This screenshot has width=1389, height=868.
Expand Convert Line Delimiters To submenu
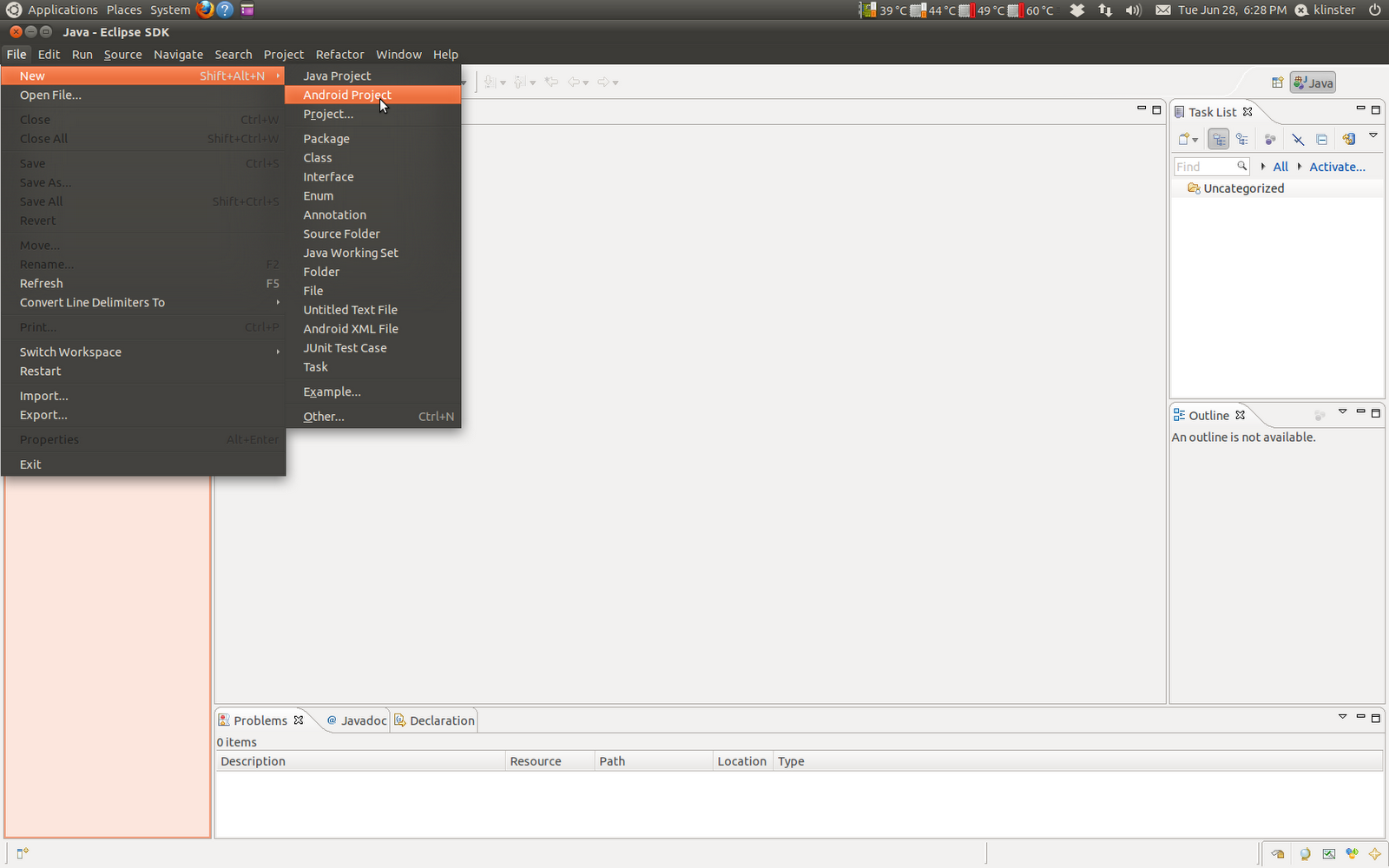143,302
